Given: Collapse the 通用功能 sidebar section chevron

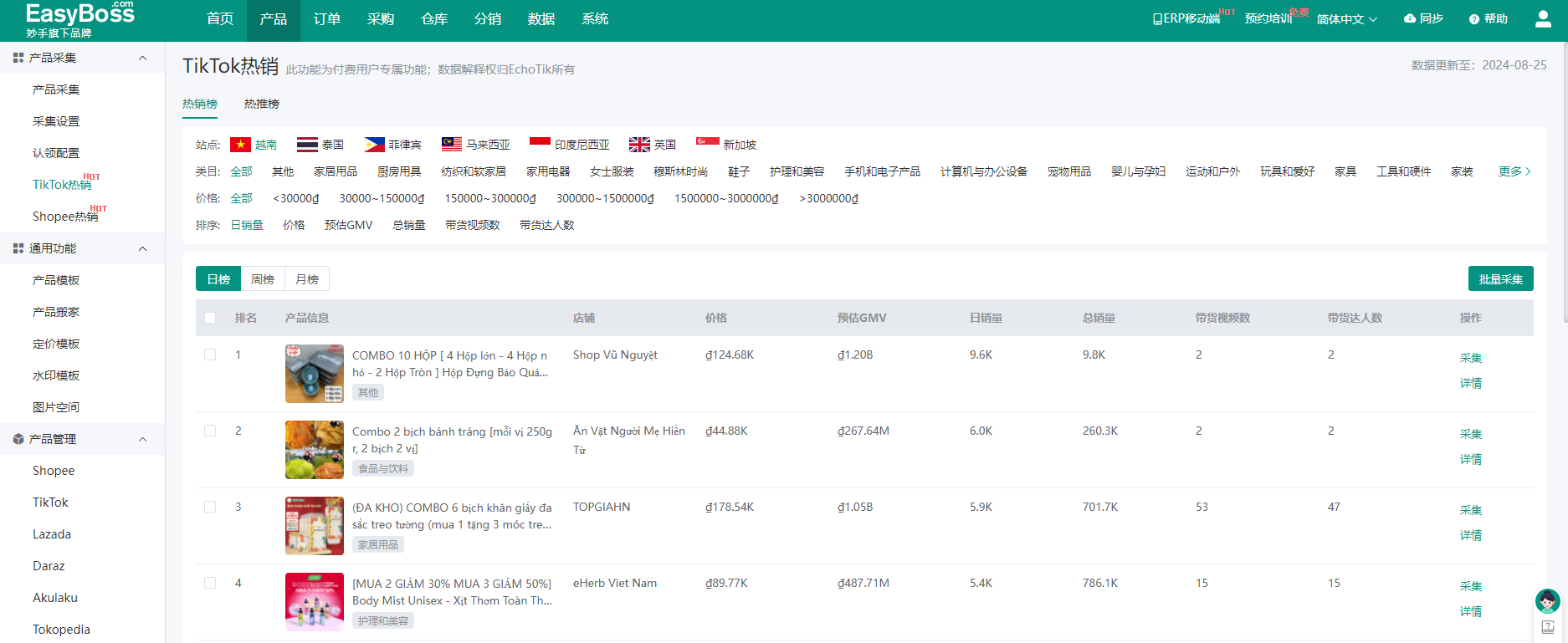Looking at the screenshot, I should [142, 248].
